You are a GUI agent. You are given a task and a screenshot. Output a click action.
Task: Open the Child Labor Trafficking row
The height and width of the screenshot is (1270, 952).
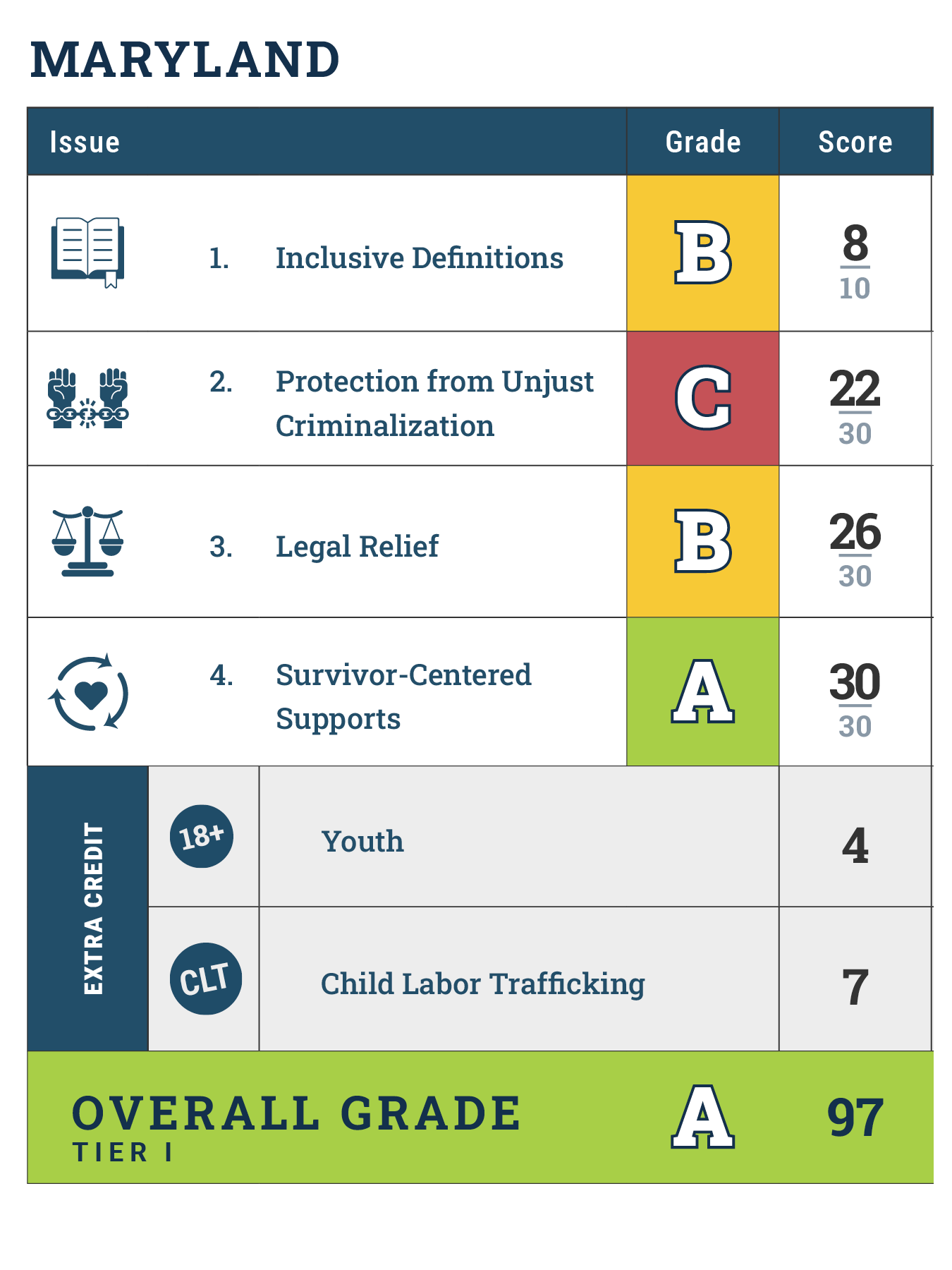(482, 984)
